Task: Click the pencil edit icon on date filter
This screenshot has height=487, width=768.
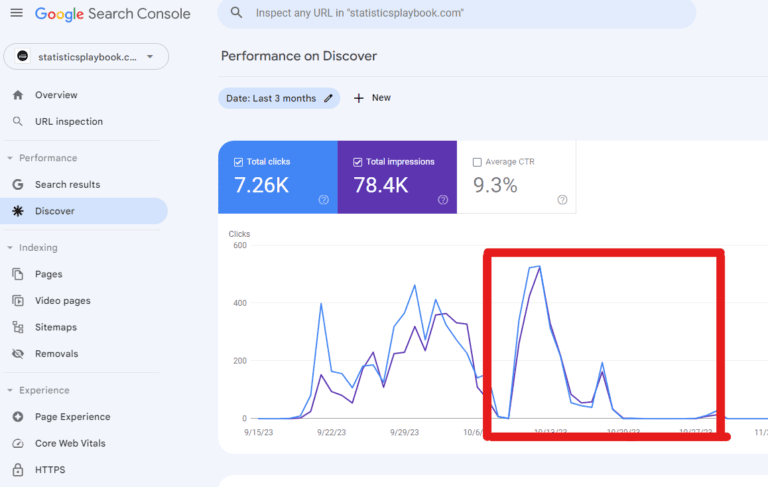Action: click(328, 98)
